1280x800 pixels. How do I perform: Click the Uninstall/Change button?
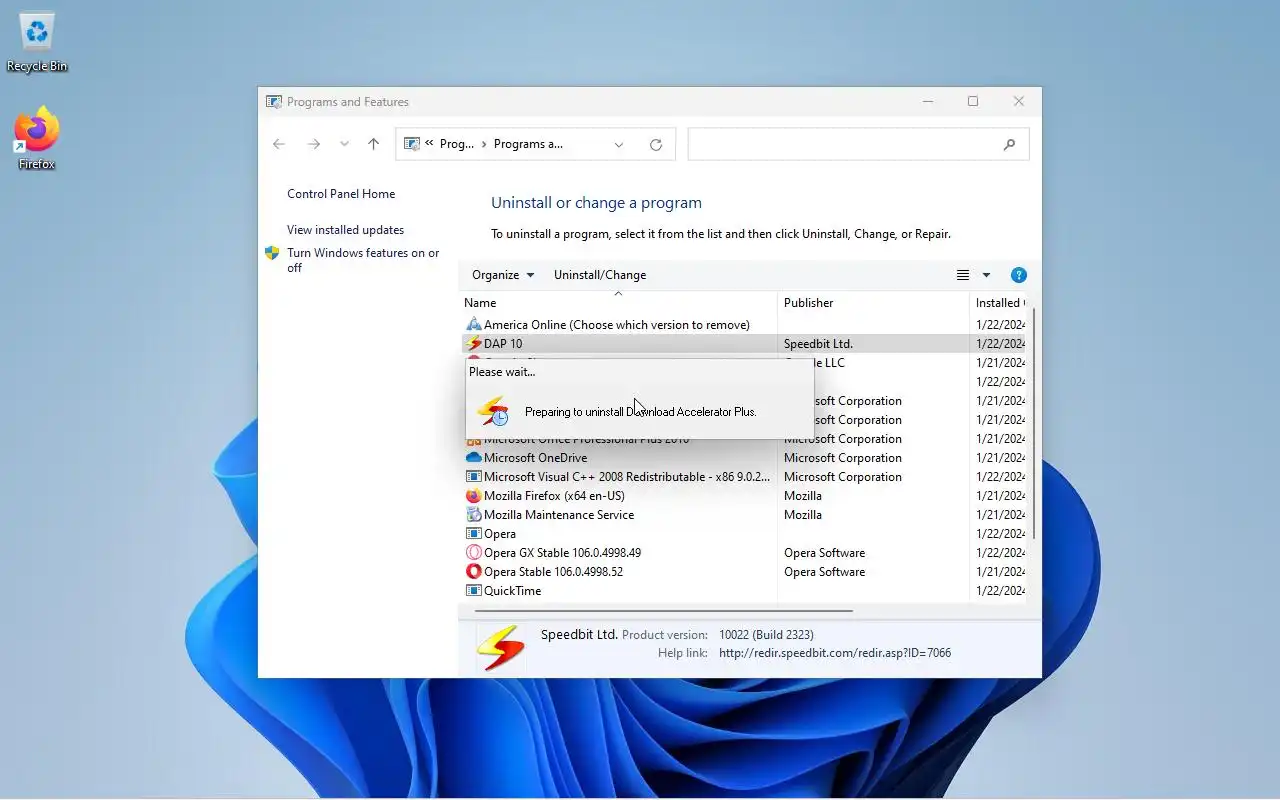click(x=600, y=275)
